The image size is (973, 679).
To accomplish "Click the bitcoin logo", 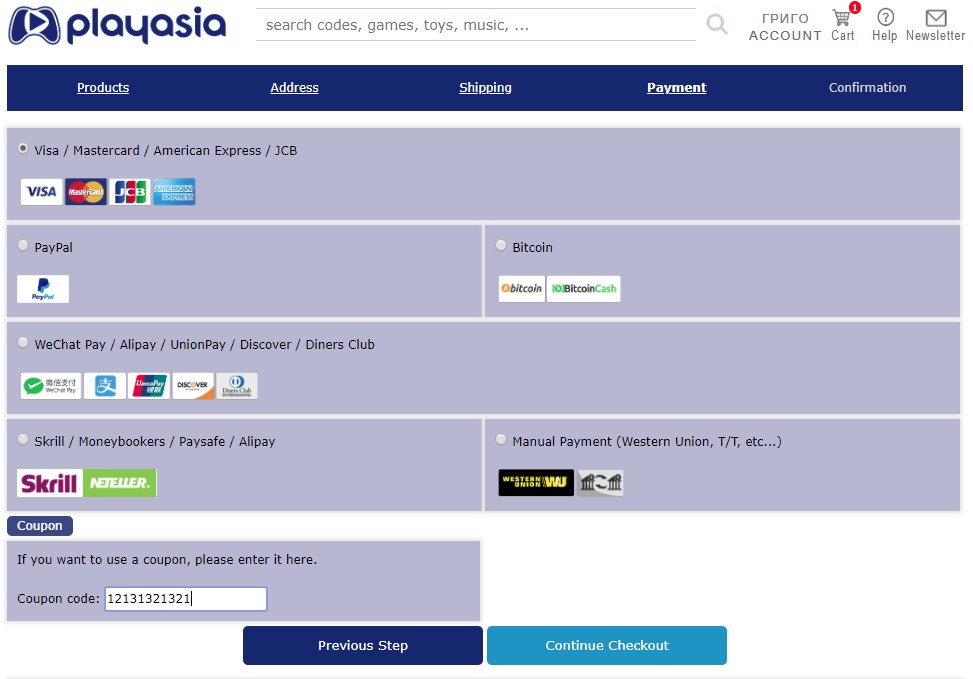I will [521, 289].
